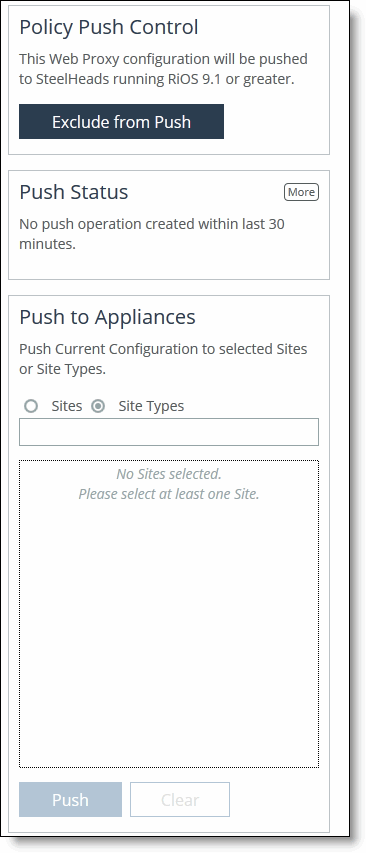Click the Push Status heading
Viewport: 366px width, 853px height.
[73, 192]
